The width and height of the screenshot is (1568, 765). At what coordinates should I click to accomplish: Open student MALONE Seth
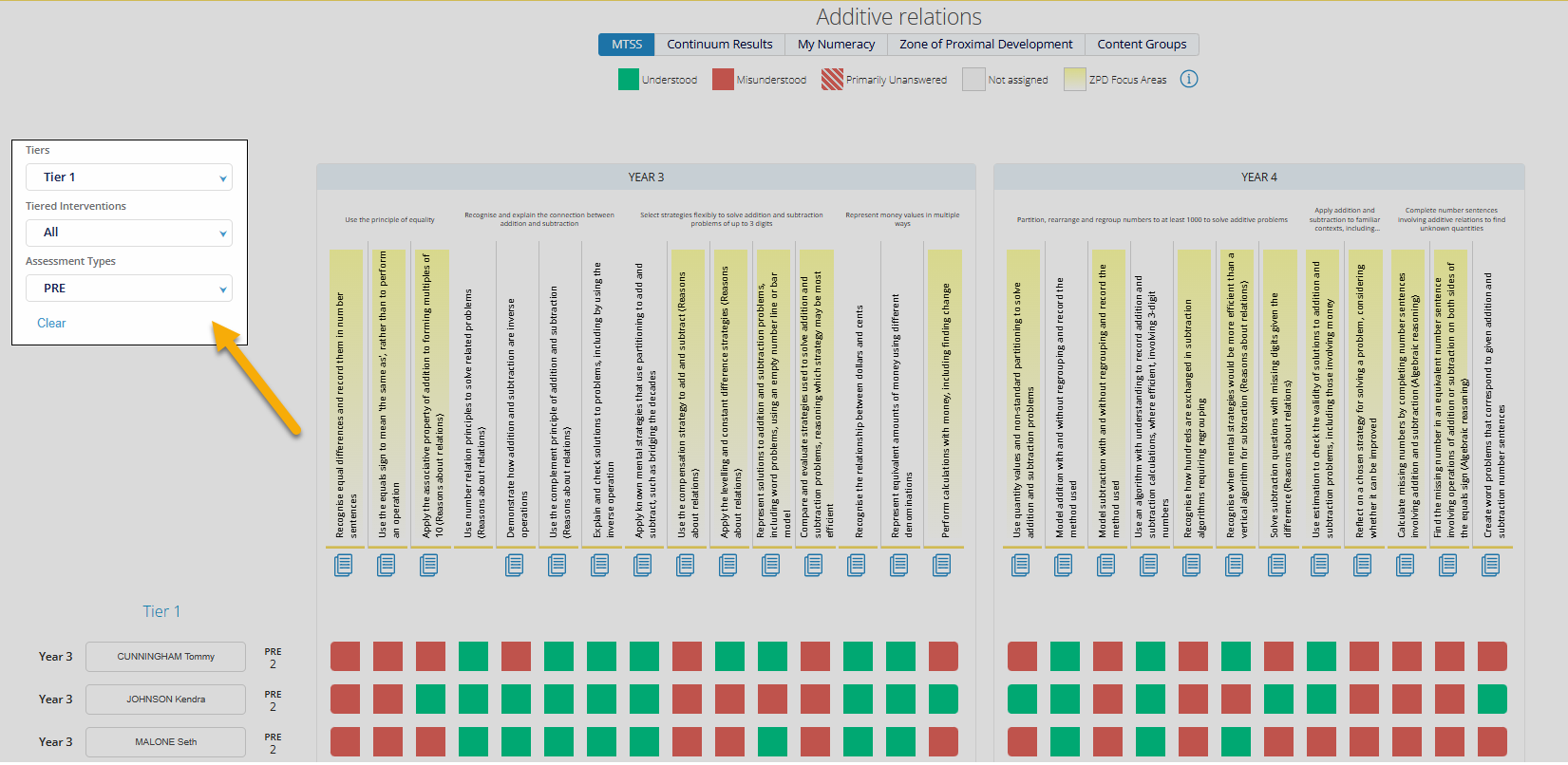click(x=166, y=742)
